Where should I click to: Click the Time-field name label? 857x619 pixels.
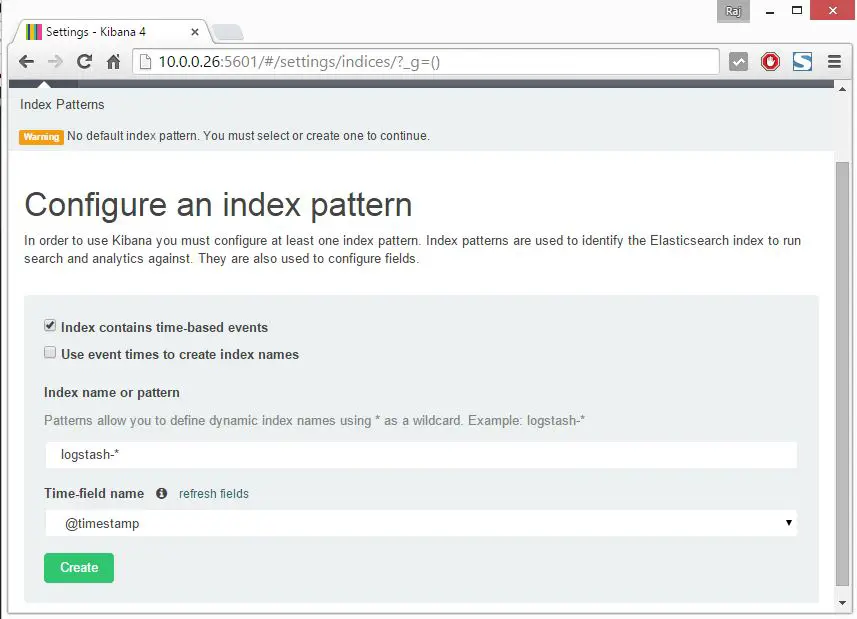coord(94,493)
